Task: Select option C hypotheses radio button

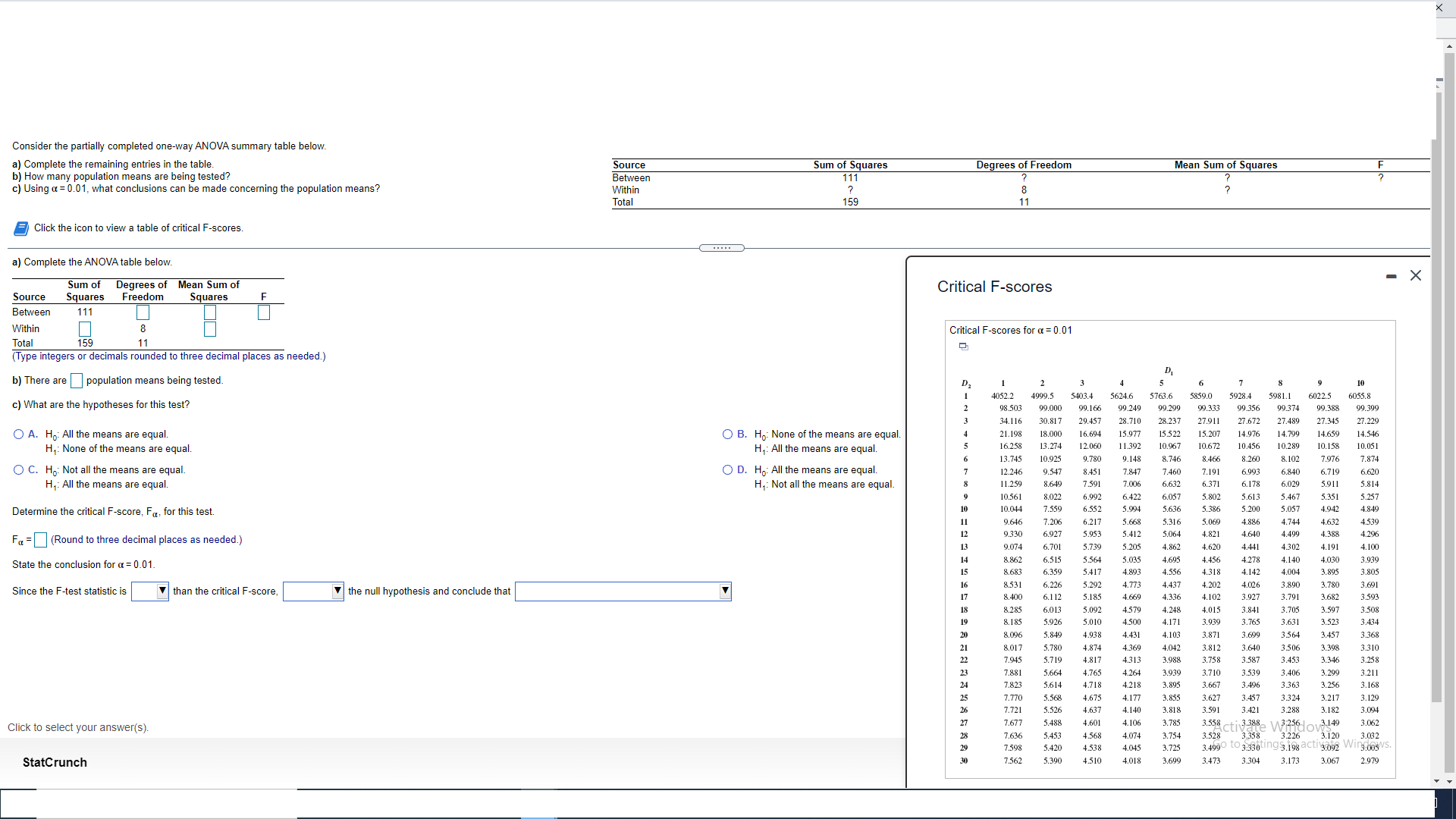Action: pyautogui.click(x=18, y=470)
